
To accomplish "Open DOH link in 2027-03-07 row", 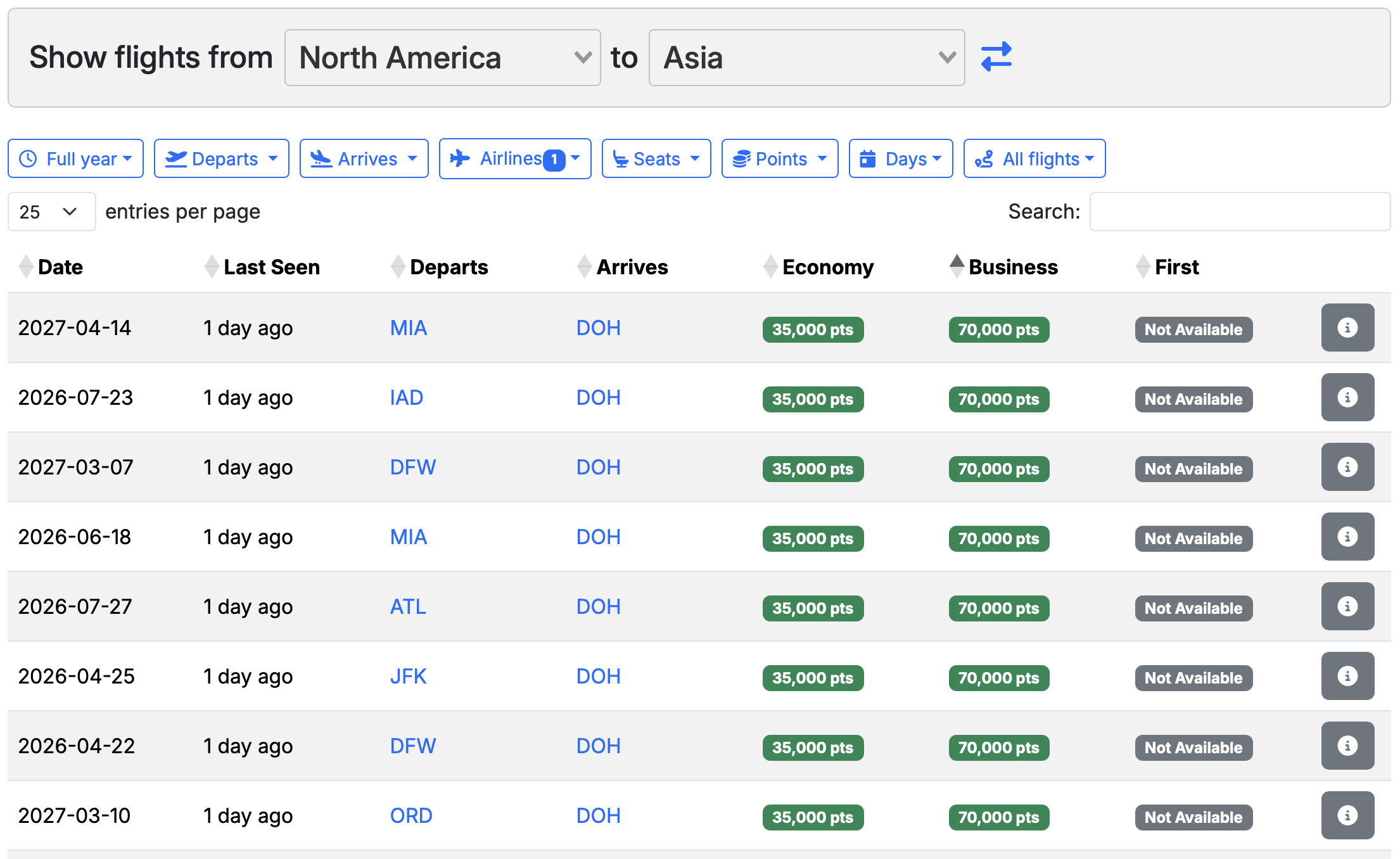I will [x=599, y=467].
